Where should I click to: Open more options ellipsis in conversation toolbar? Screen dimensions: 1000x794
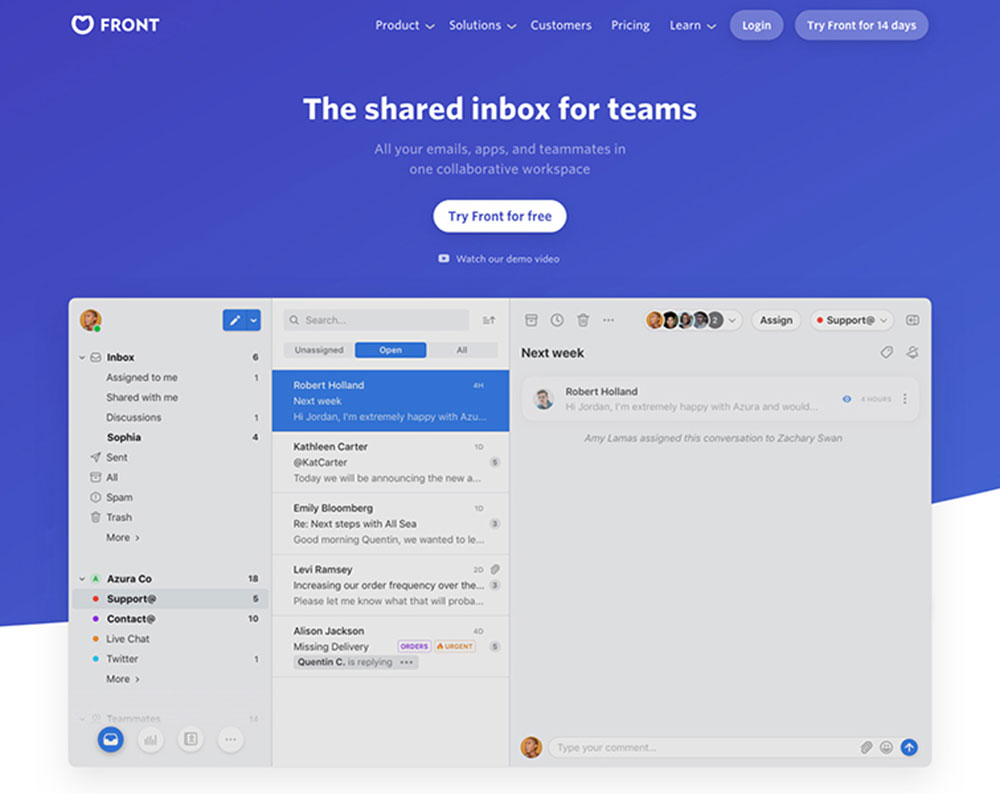tap(608, 320)
